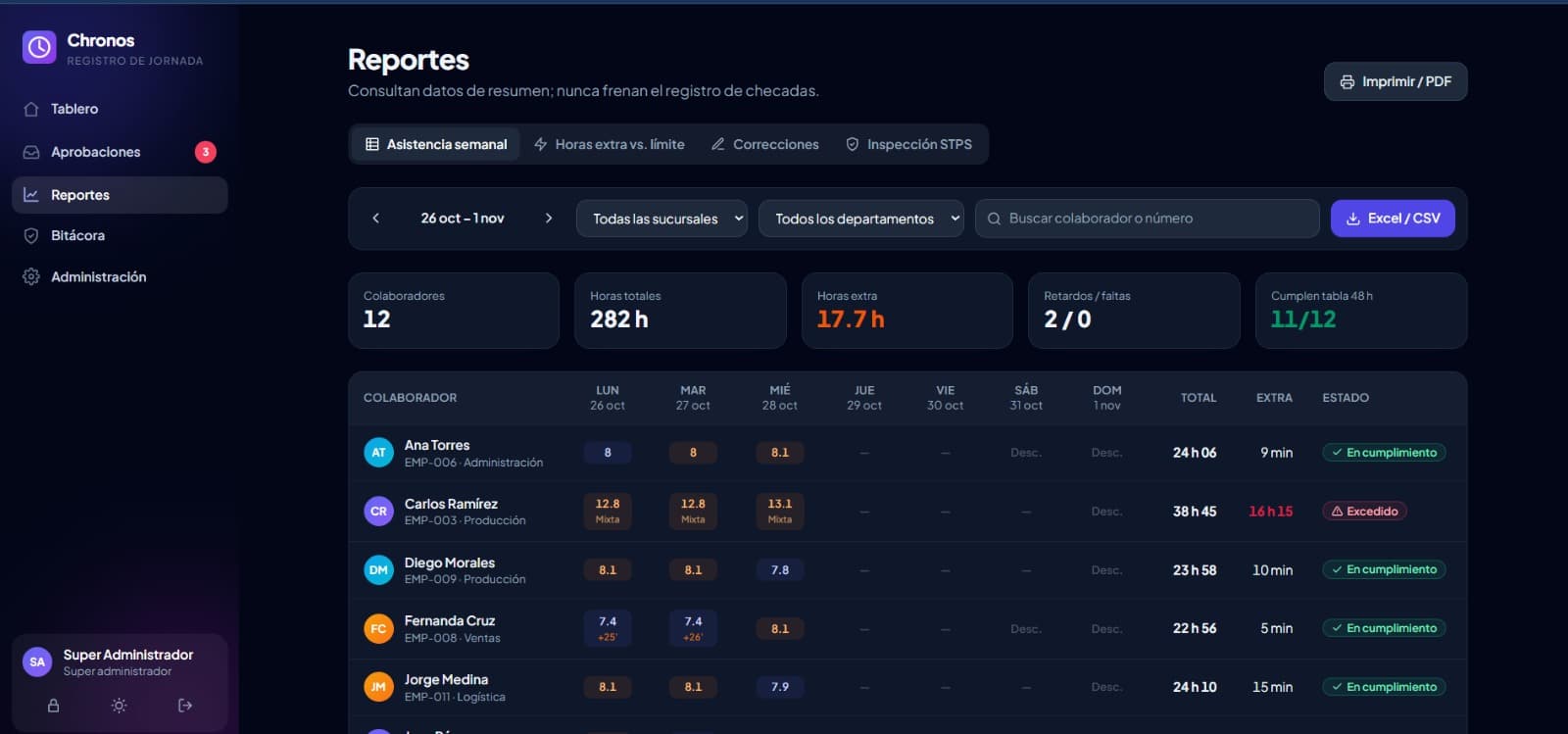1568x734 pixels.
Task: Click Fernanda Cruz's FC avatar
Action: coord(378,629)
